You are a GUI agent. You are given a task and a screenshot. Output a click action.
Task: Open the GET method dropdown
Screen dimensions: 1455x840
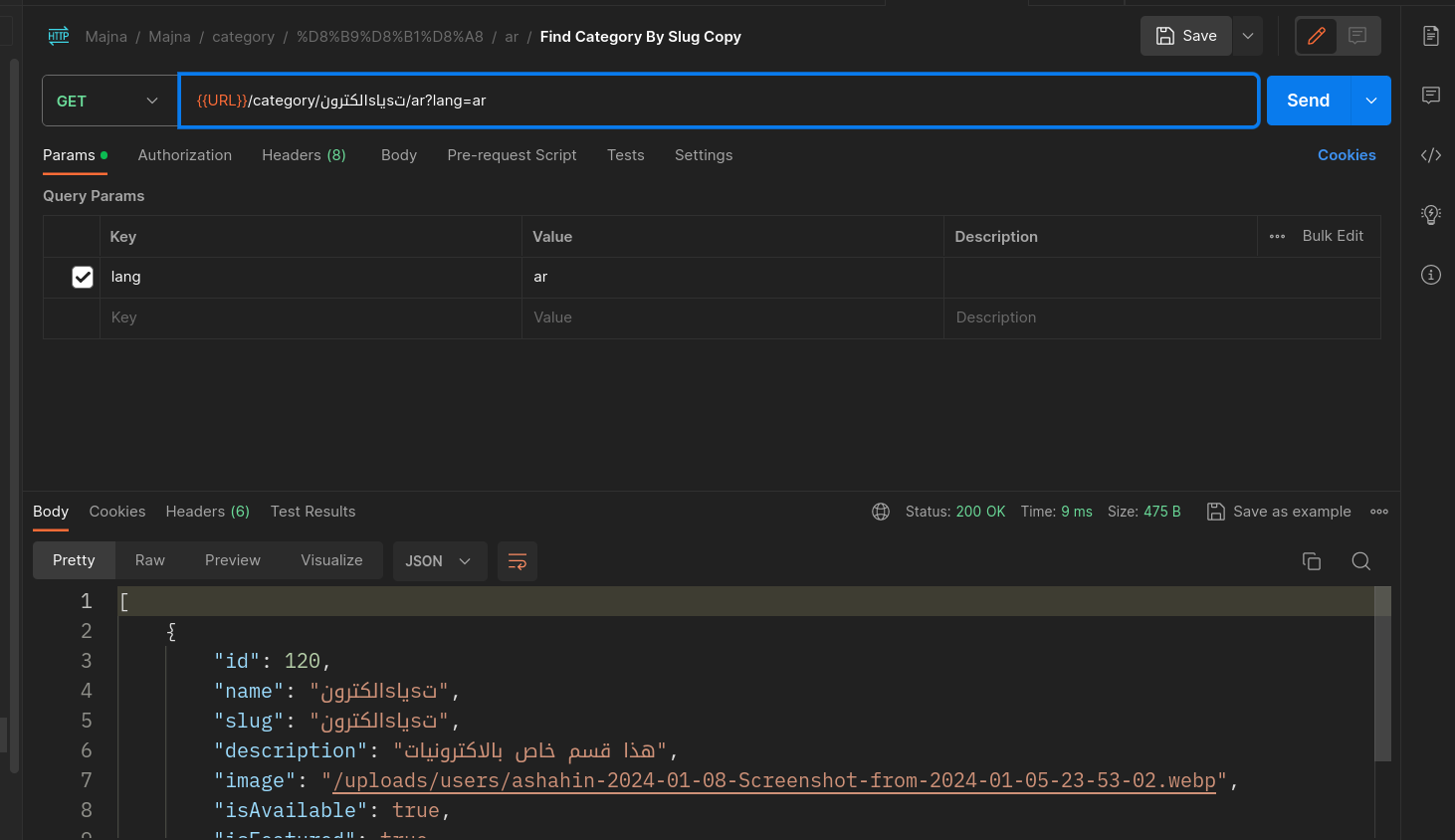coord(108,101)
